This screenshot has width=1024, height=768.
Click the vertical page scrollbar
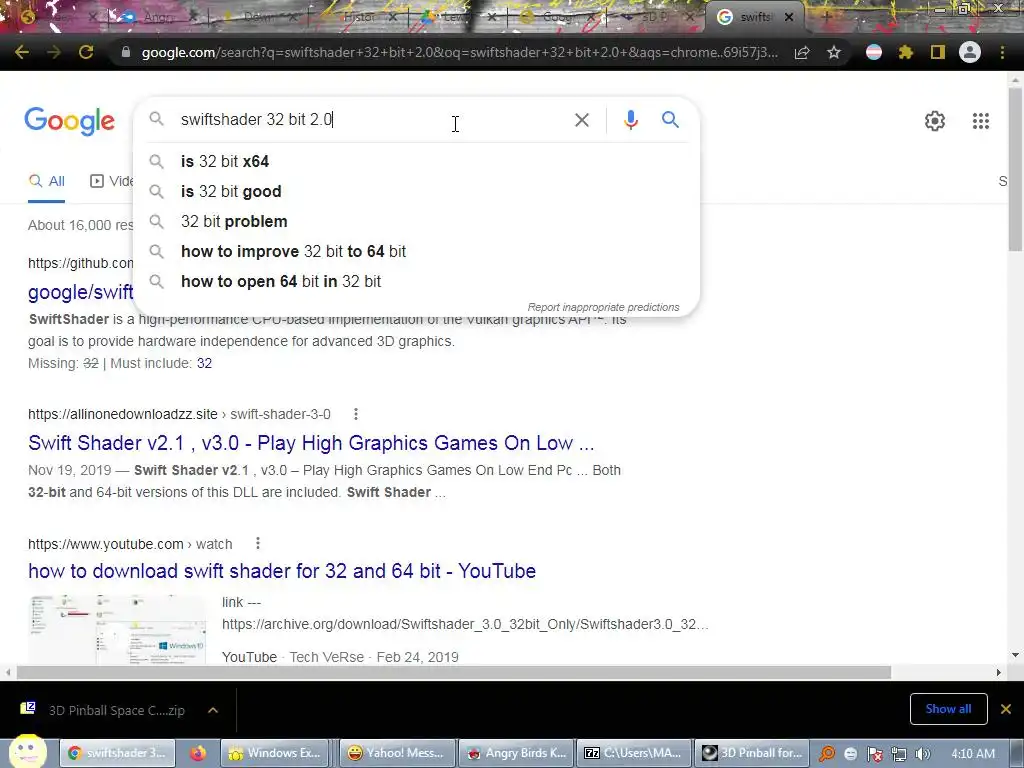(1015, 170)
